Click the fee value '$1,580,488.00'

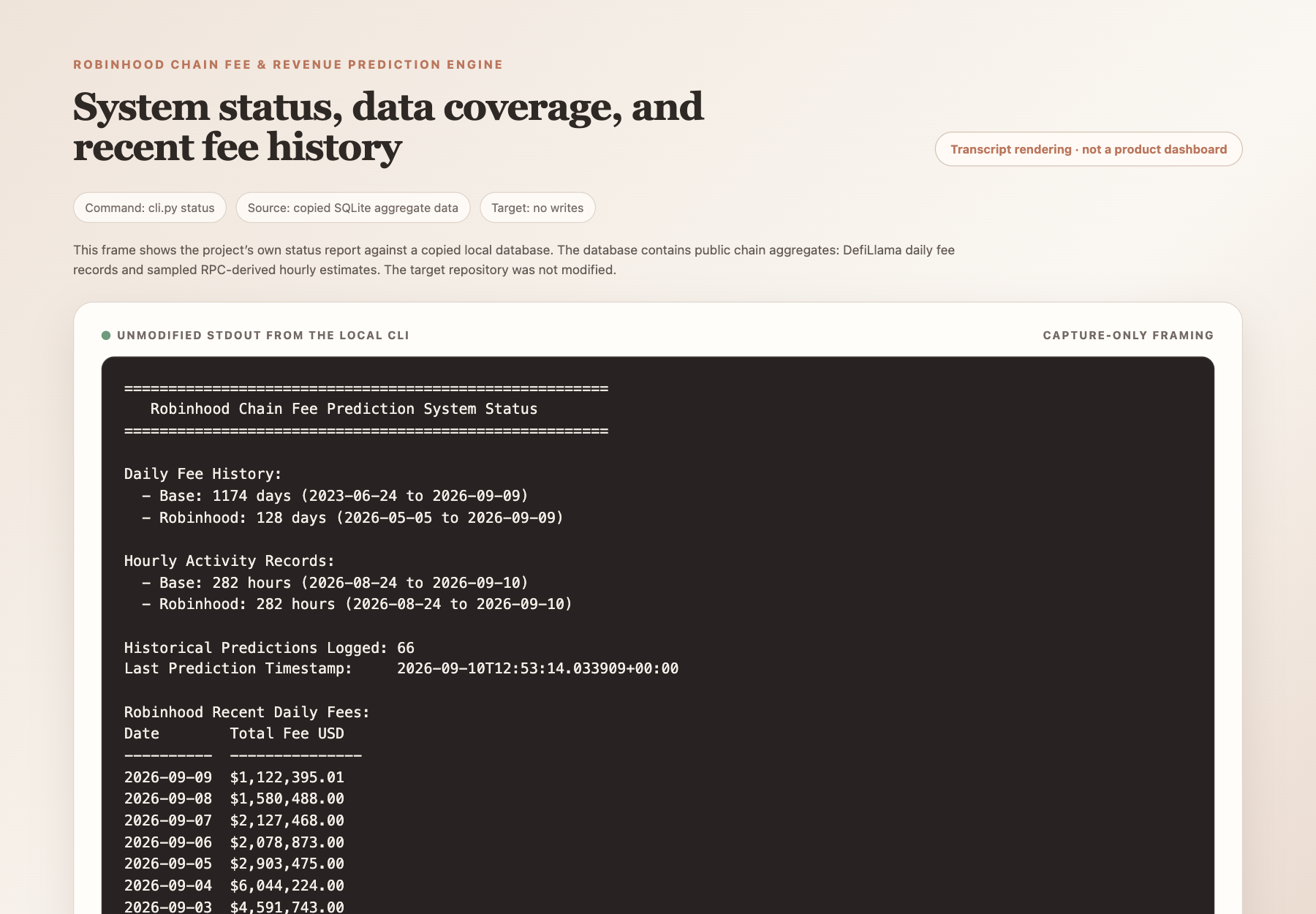[x=287, y=798]
